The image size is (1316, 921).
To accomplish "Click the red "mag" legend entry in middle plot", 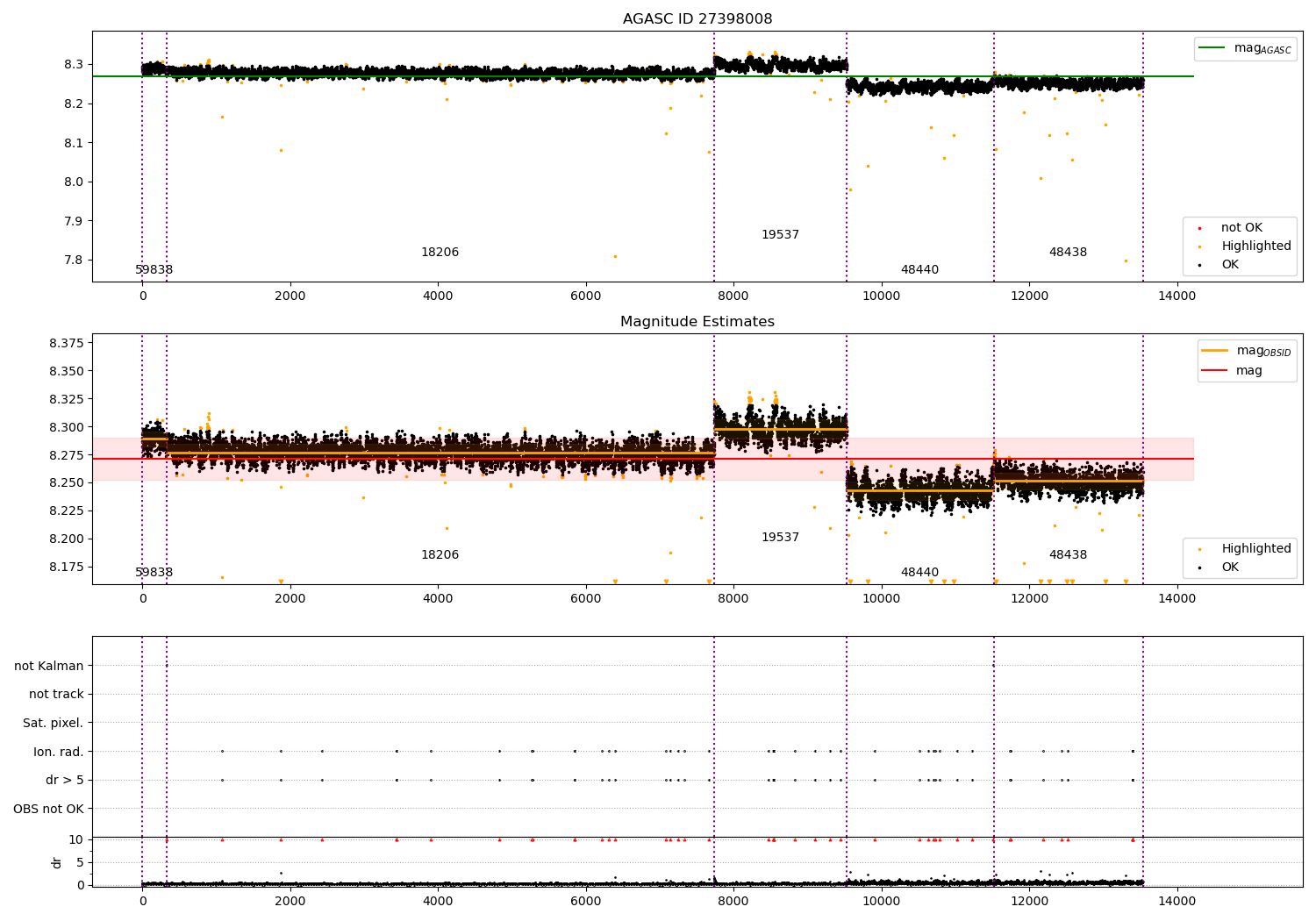I will click(1233, 371).
